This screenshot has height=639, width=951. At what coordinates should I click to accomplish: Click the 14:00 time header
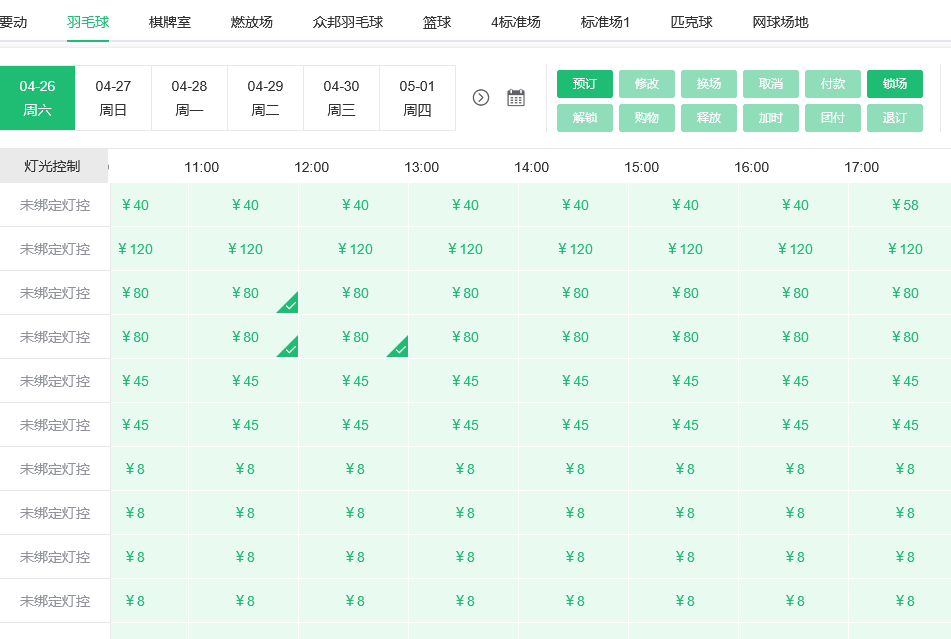[531, 167]
